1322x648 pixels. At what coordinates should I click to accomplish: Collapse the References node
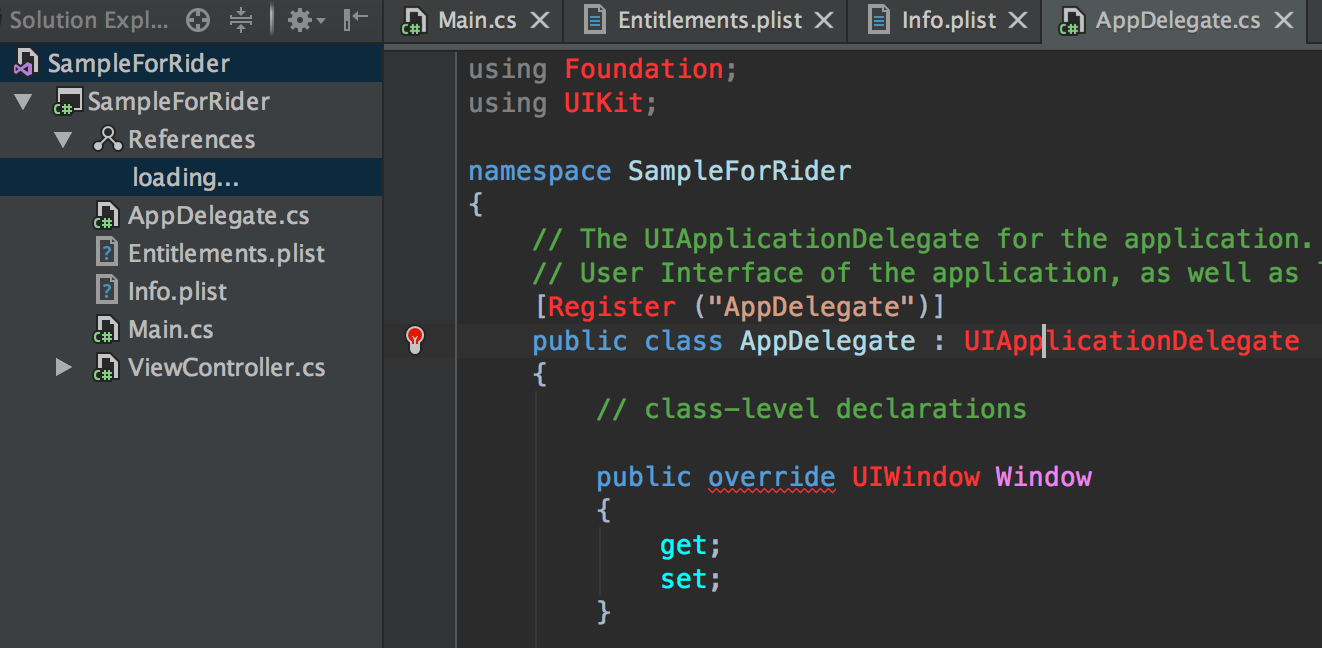point(63,140)
